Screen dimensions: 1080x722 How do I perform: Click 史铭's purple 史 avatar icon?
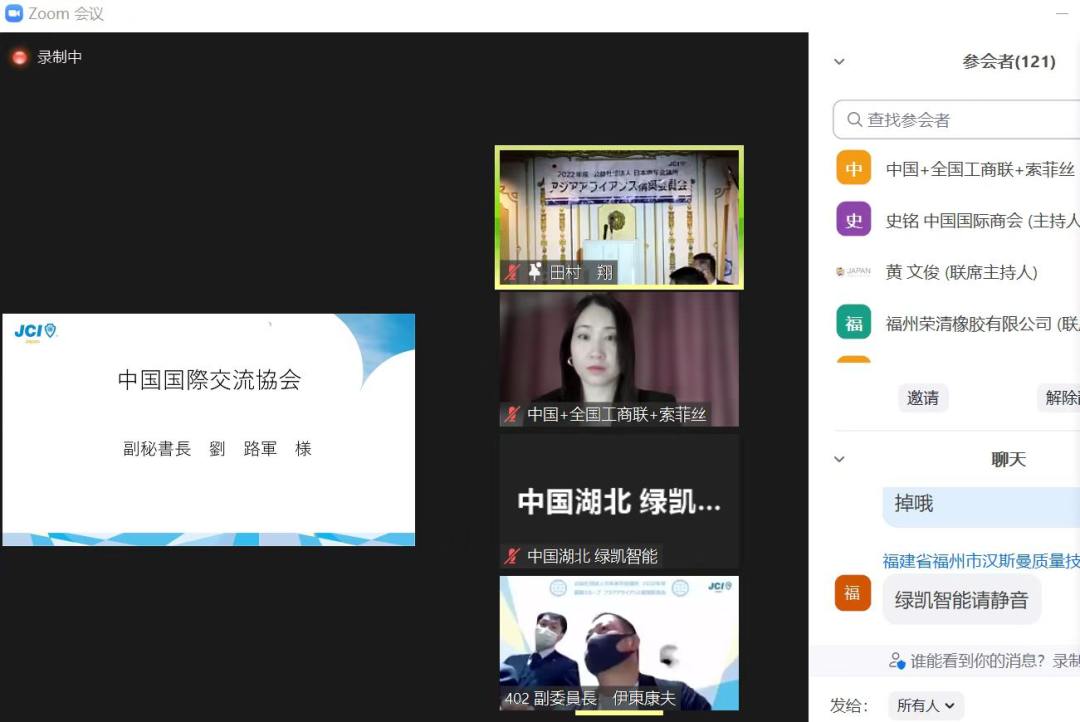click(x=853, y=219)
